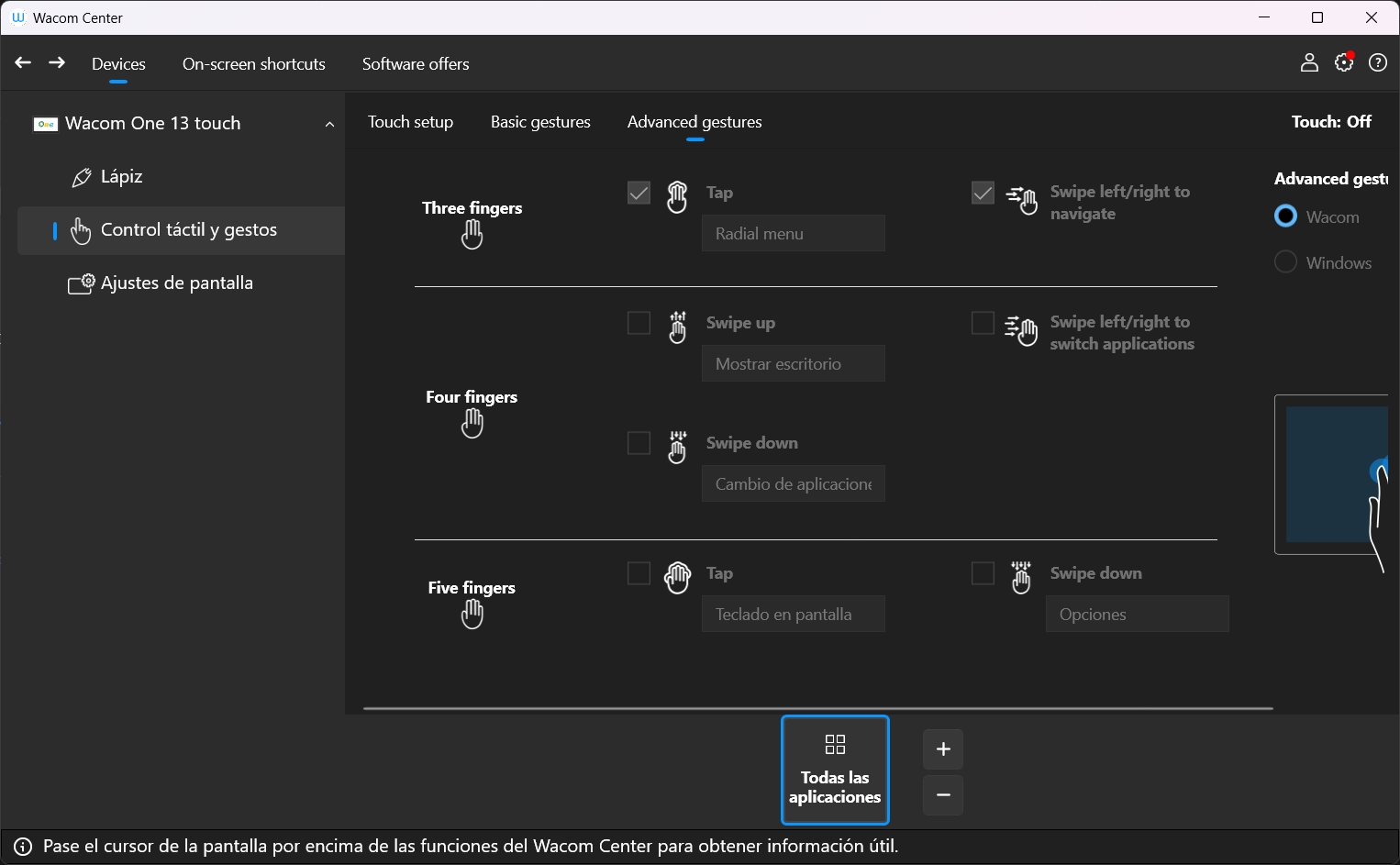The width and height of the screenshot is (1400, 865).
Task: Open the help question mark icon
Action: click(1378, 62)
